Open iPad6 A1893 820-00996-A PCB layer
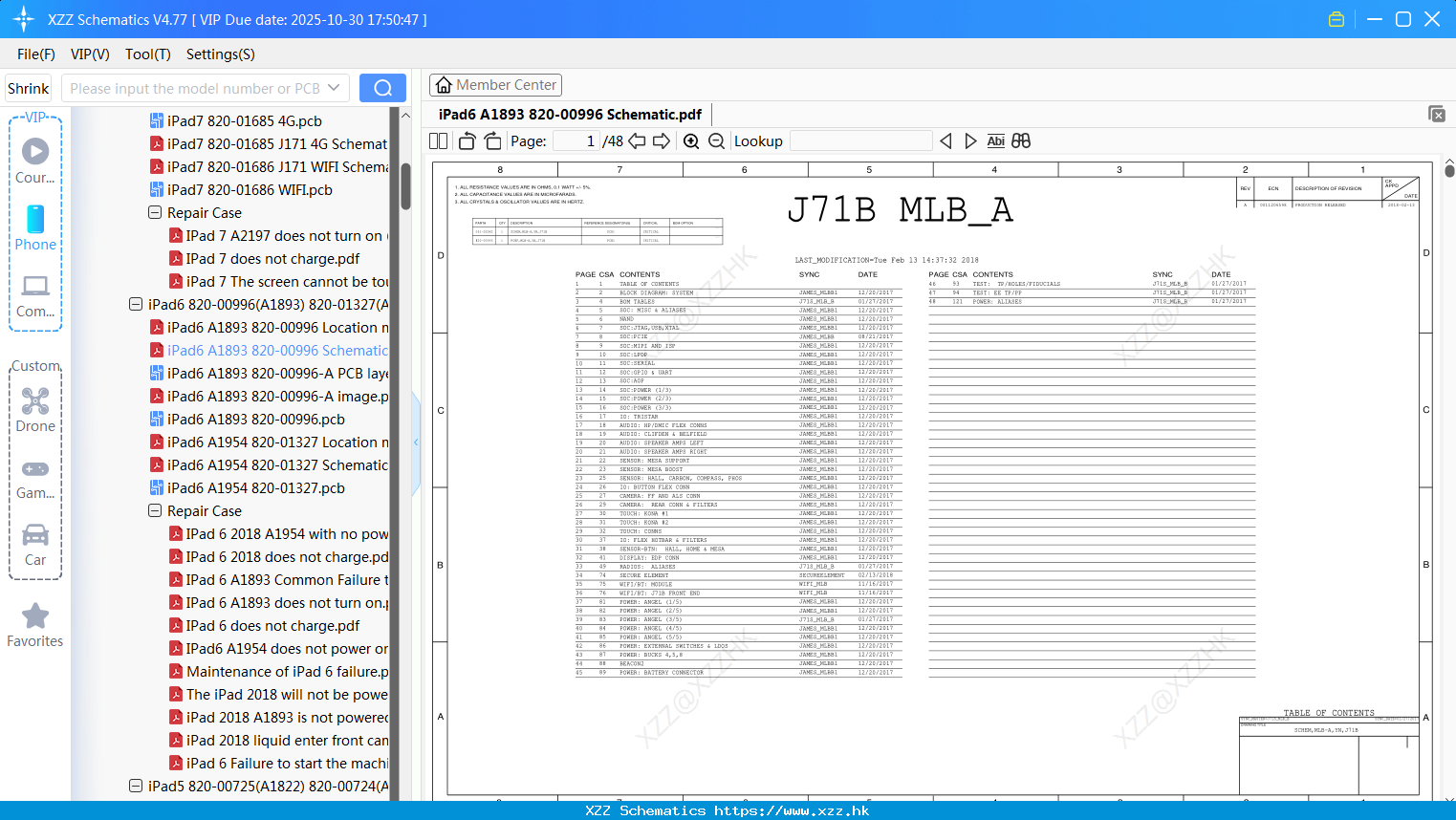The height and width of the screenshot is (820, 1456). (x=269, y=373)
